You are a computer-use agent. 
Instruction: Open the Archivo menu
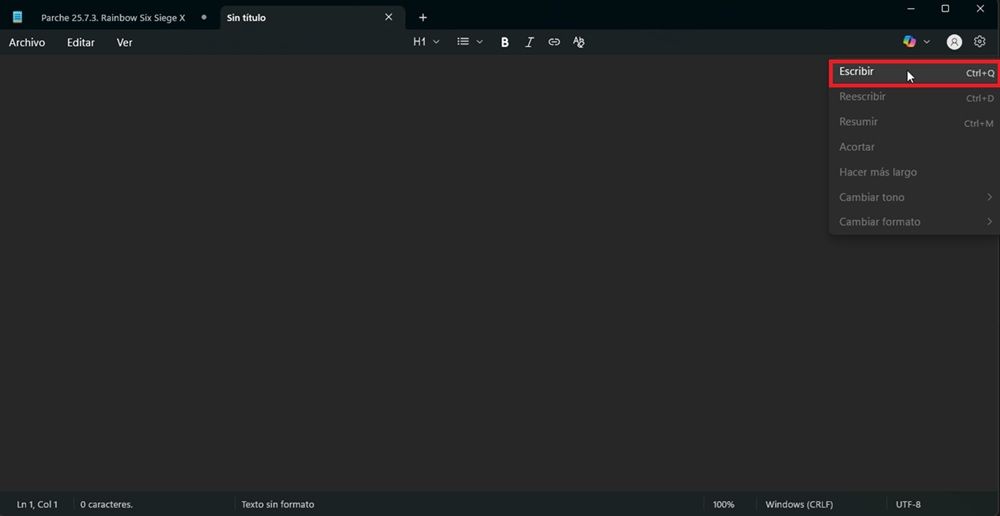[27, 43]
